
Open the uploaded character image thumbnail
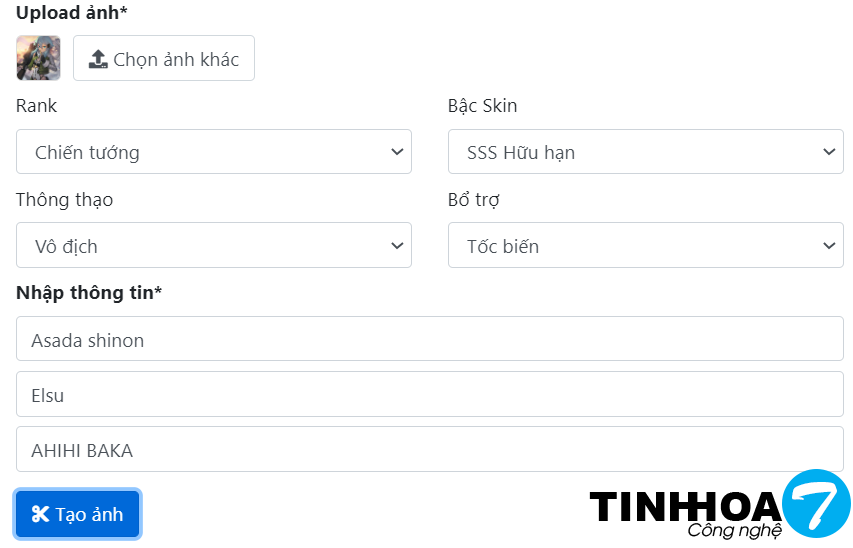pyautogui.click(x=38, y=58)
